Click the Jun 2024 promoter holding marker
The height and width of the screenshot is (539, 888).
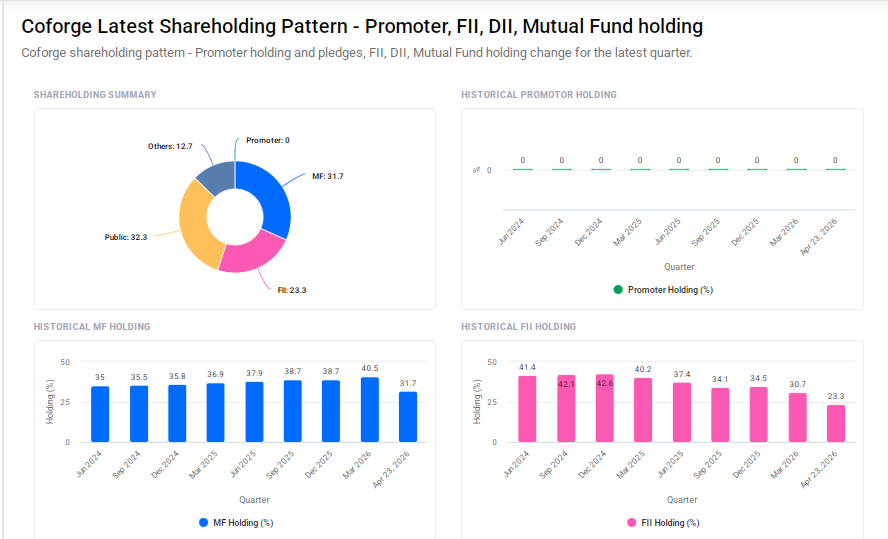pyautogui.click(x=523, y=169)
